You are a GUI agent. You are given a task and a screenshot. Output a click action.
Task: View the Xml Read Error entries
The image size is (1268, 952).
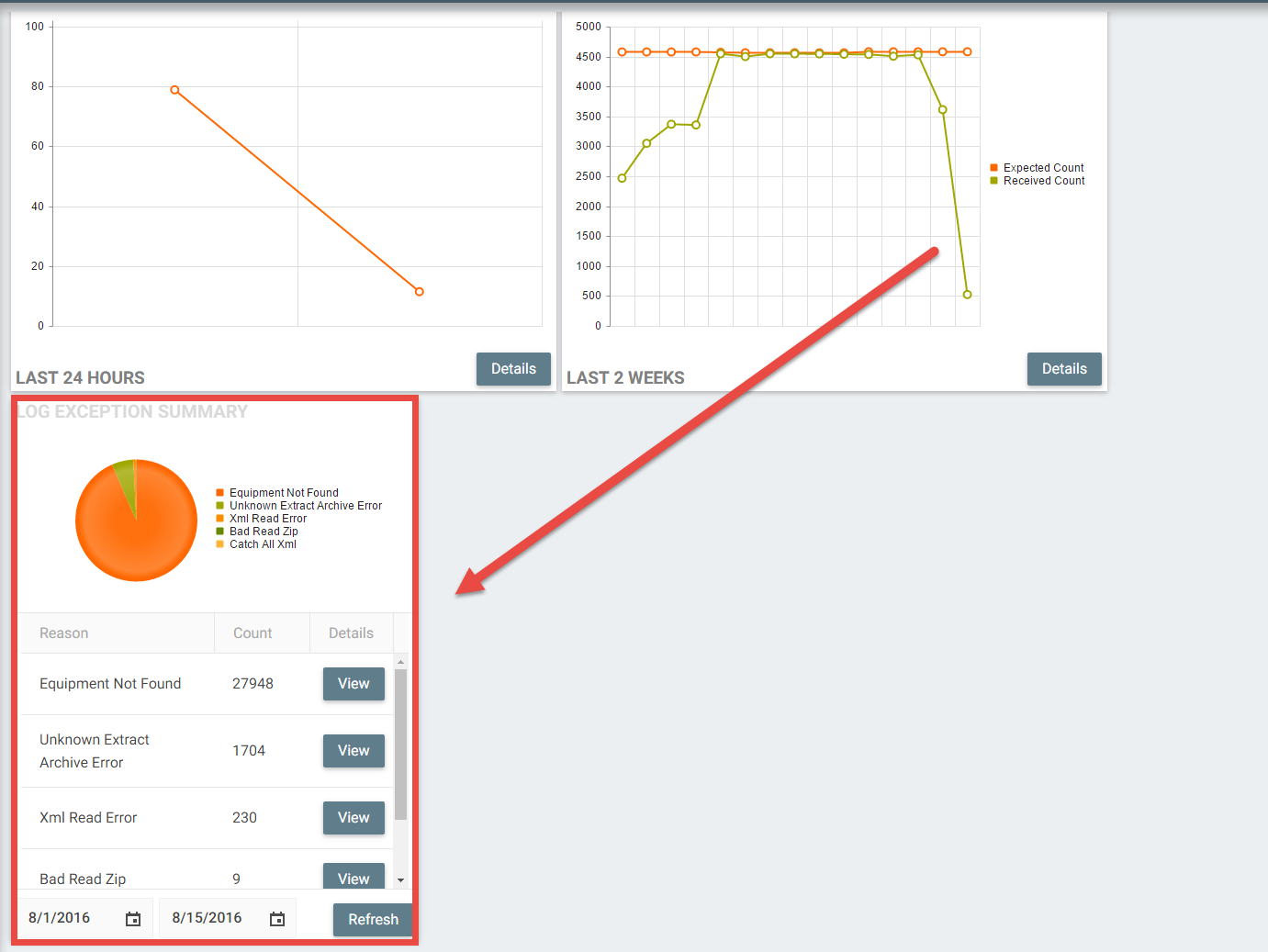point(353,818)
